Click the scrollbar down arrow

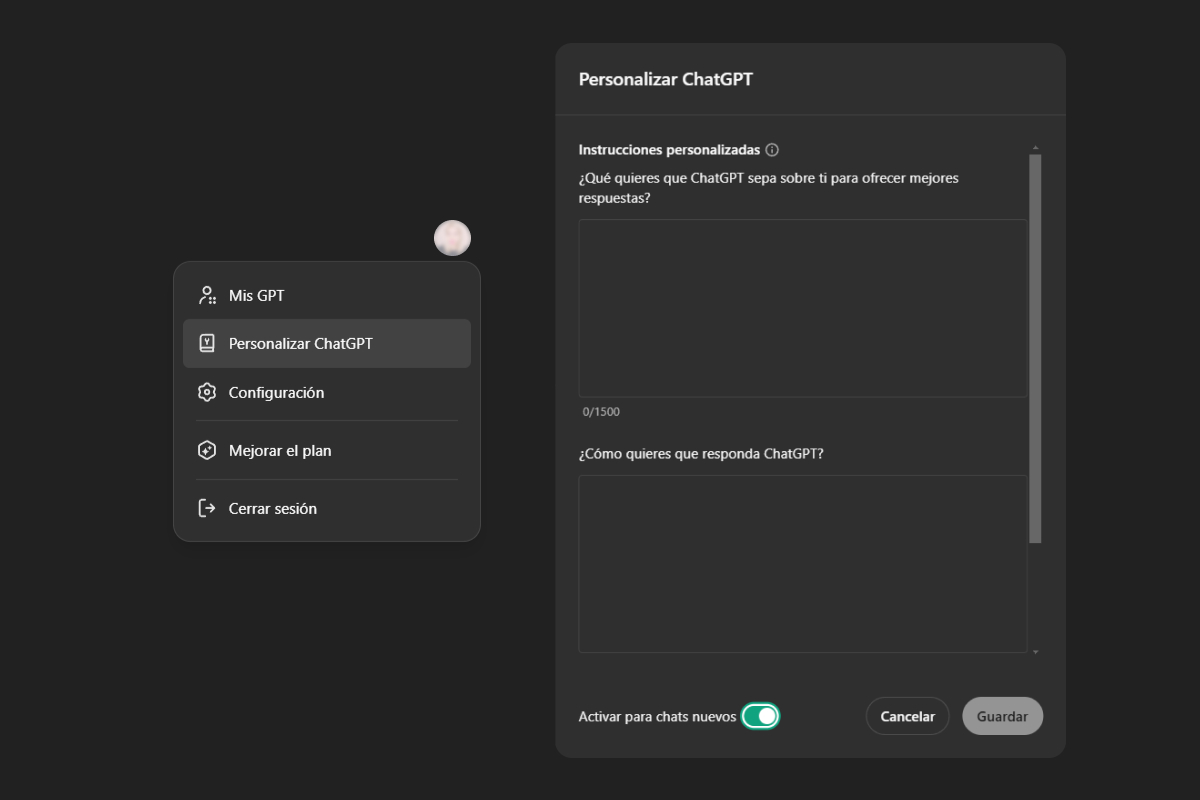(1035, 652)
